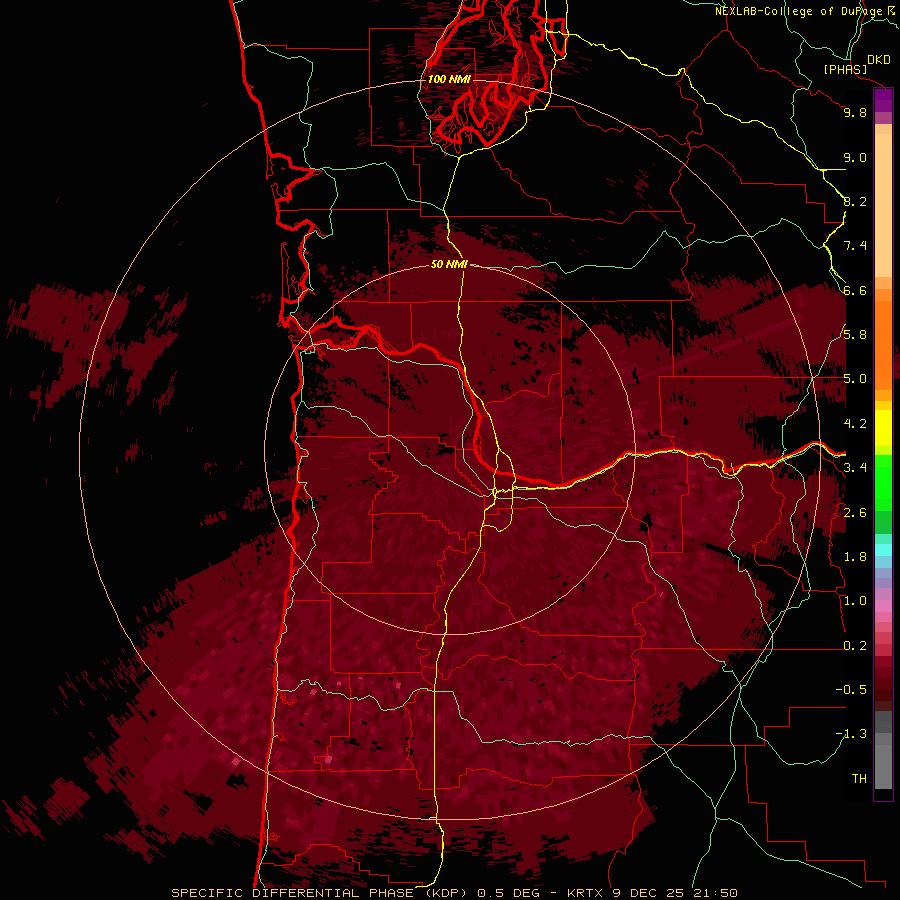Select the gray segment of the color bar
The height and width of the screenshot is (900, 900).
coord(883,752)
